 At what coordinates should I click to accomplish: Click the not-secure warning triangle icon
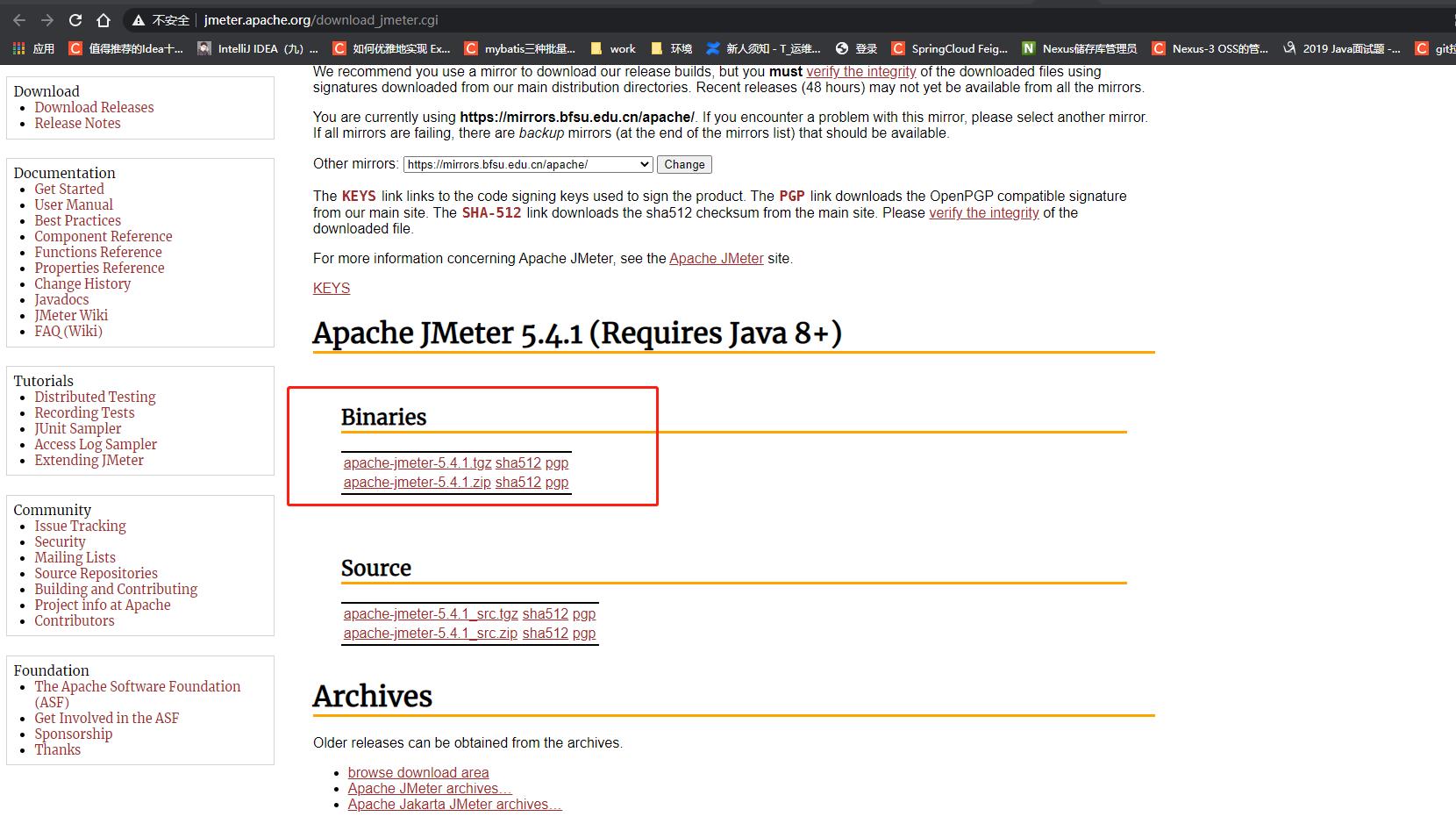[138, 20]
